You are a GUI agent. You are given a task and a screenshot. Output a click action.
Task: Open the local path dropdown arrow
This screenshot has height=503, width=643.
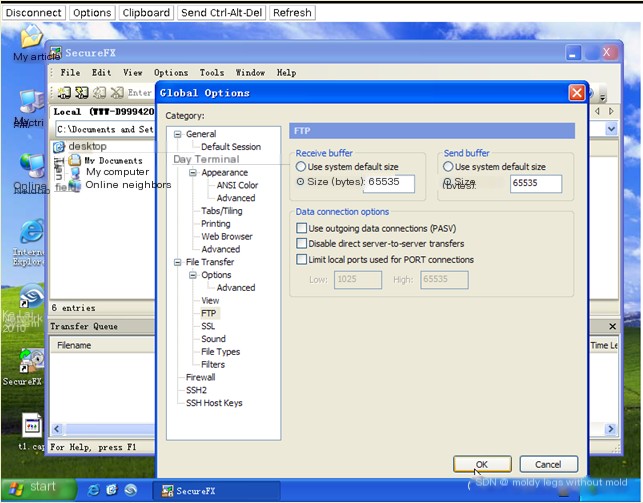[x=611, y=129]
